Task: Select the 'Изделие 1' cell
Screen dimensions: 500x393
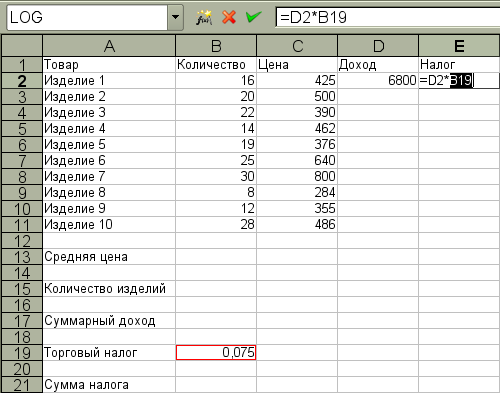Action: click(109, 81)
